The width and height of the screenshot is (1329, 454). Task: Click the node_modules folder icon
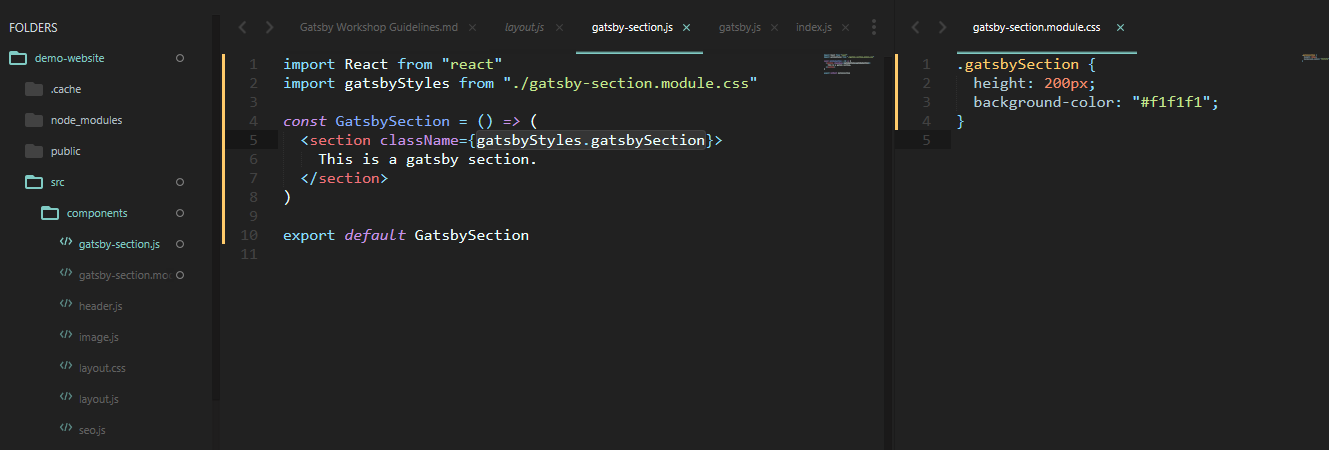pos(33,120)
